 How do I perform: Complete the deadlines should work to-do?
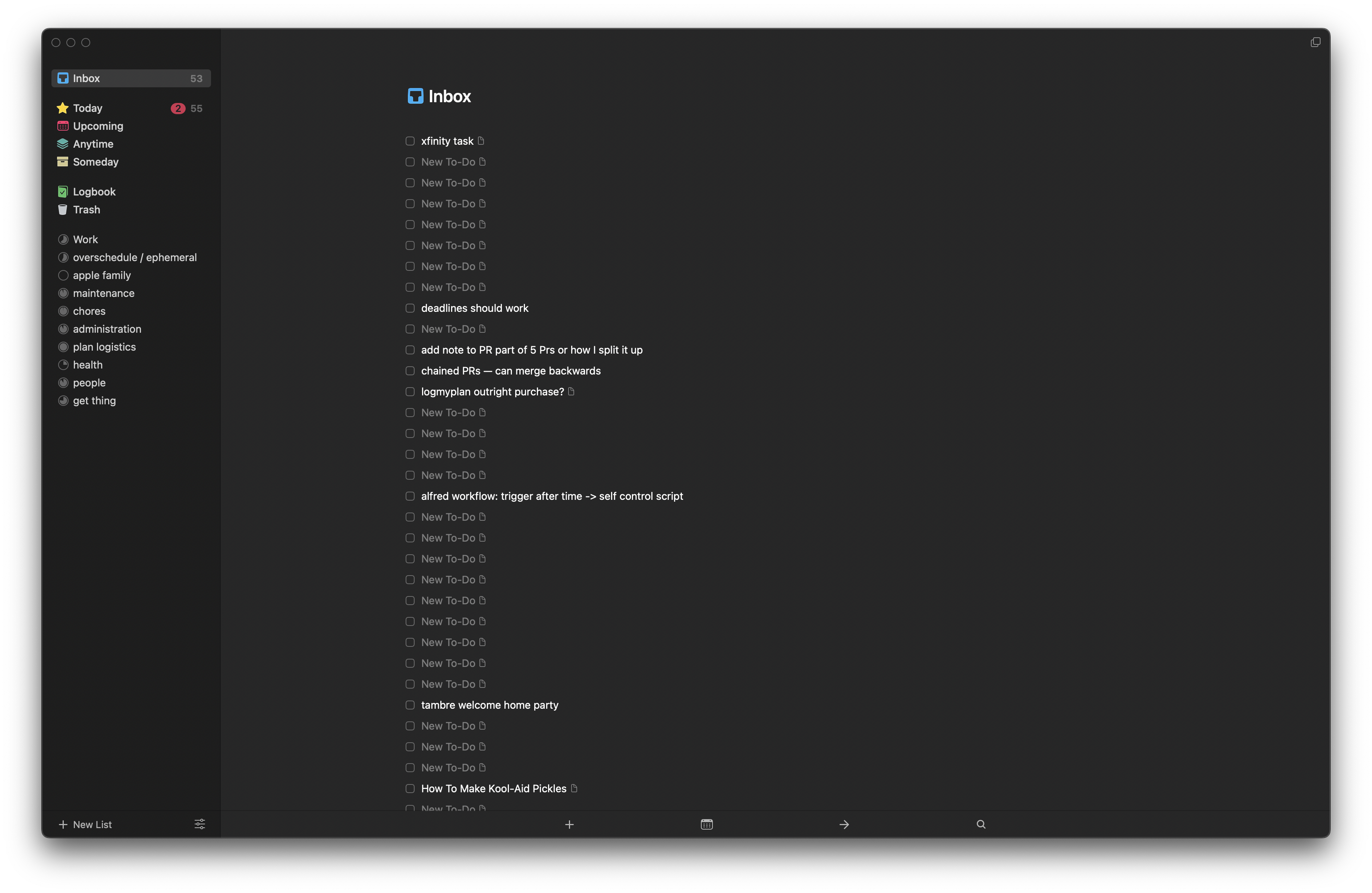[410, 308]
